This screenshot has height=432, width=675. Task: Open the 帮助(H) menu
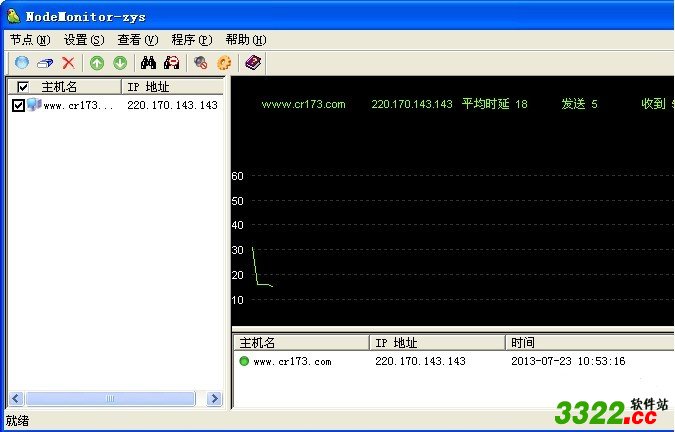click(246, 40)
